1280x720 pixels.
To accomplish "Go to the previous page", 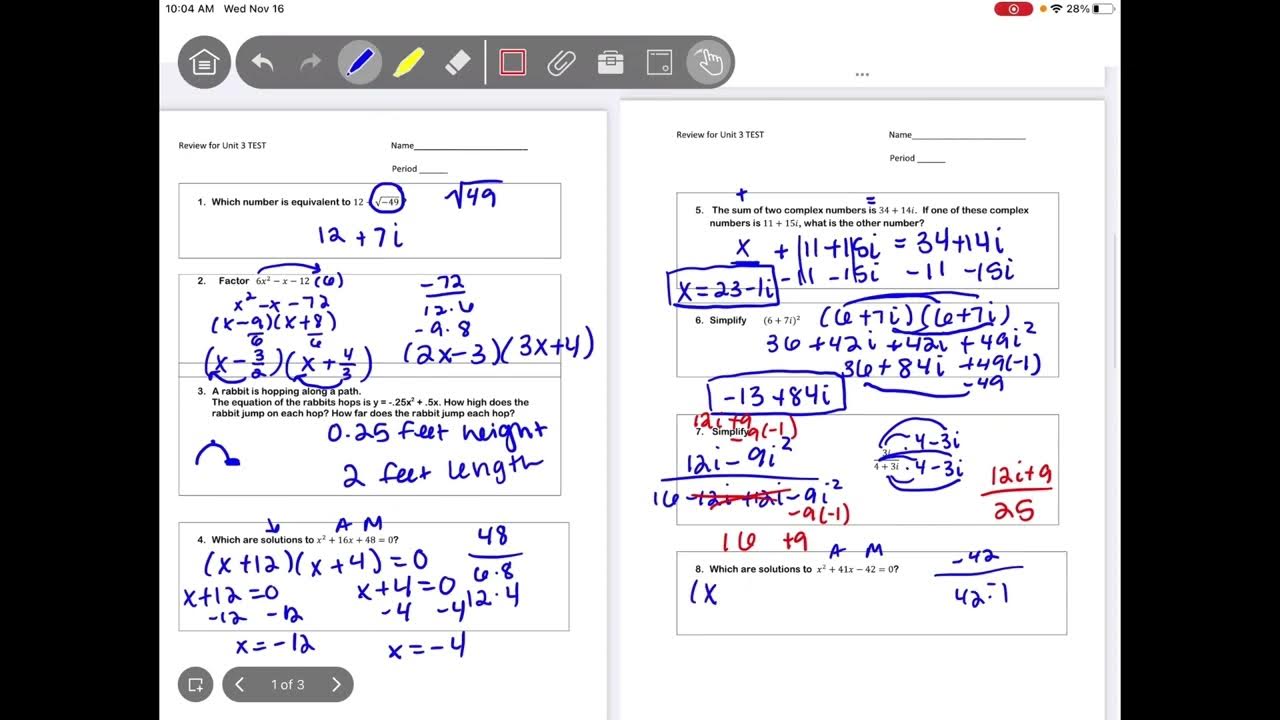I will tap(240, 684).
